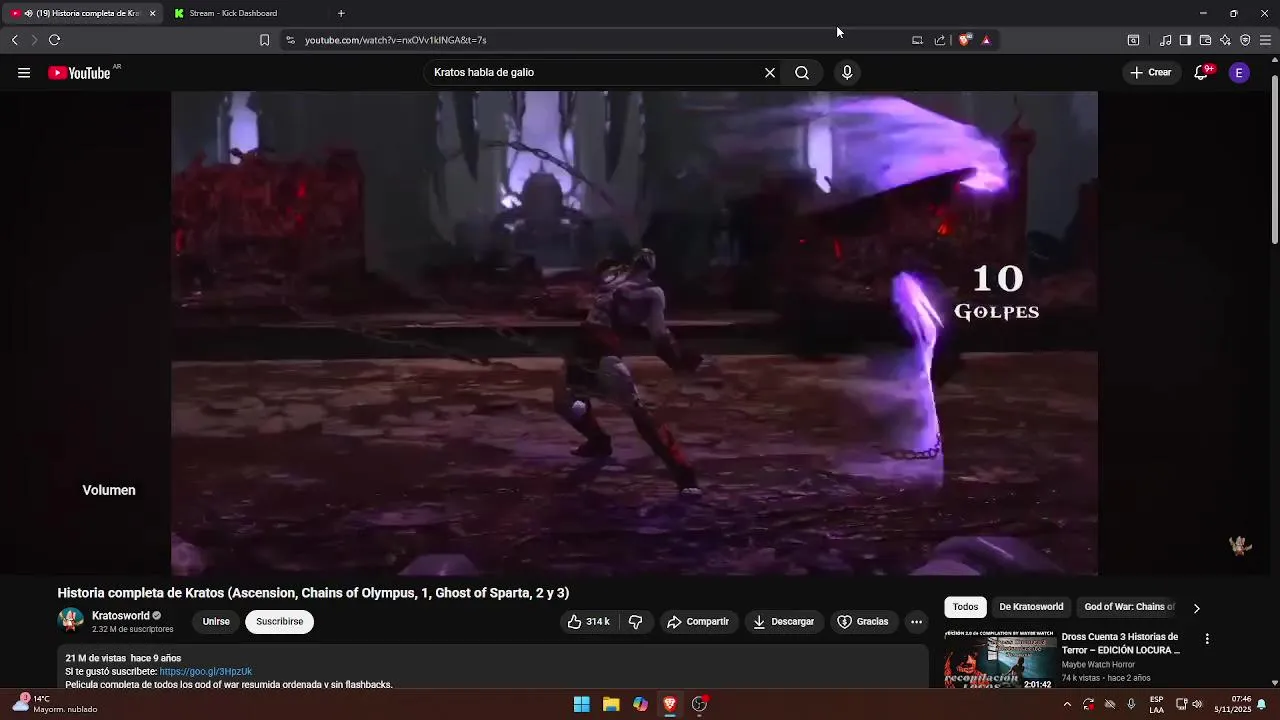
Task: Clear the search box with X
Action: pyautogui.click(x=770, y=73)
